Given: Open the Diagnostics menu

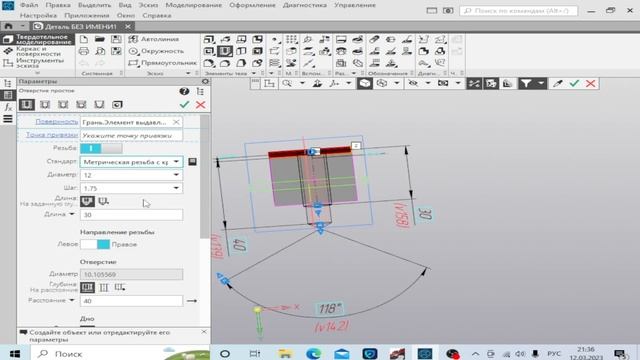Looking at the screenshot, I should (304, 5).
